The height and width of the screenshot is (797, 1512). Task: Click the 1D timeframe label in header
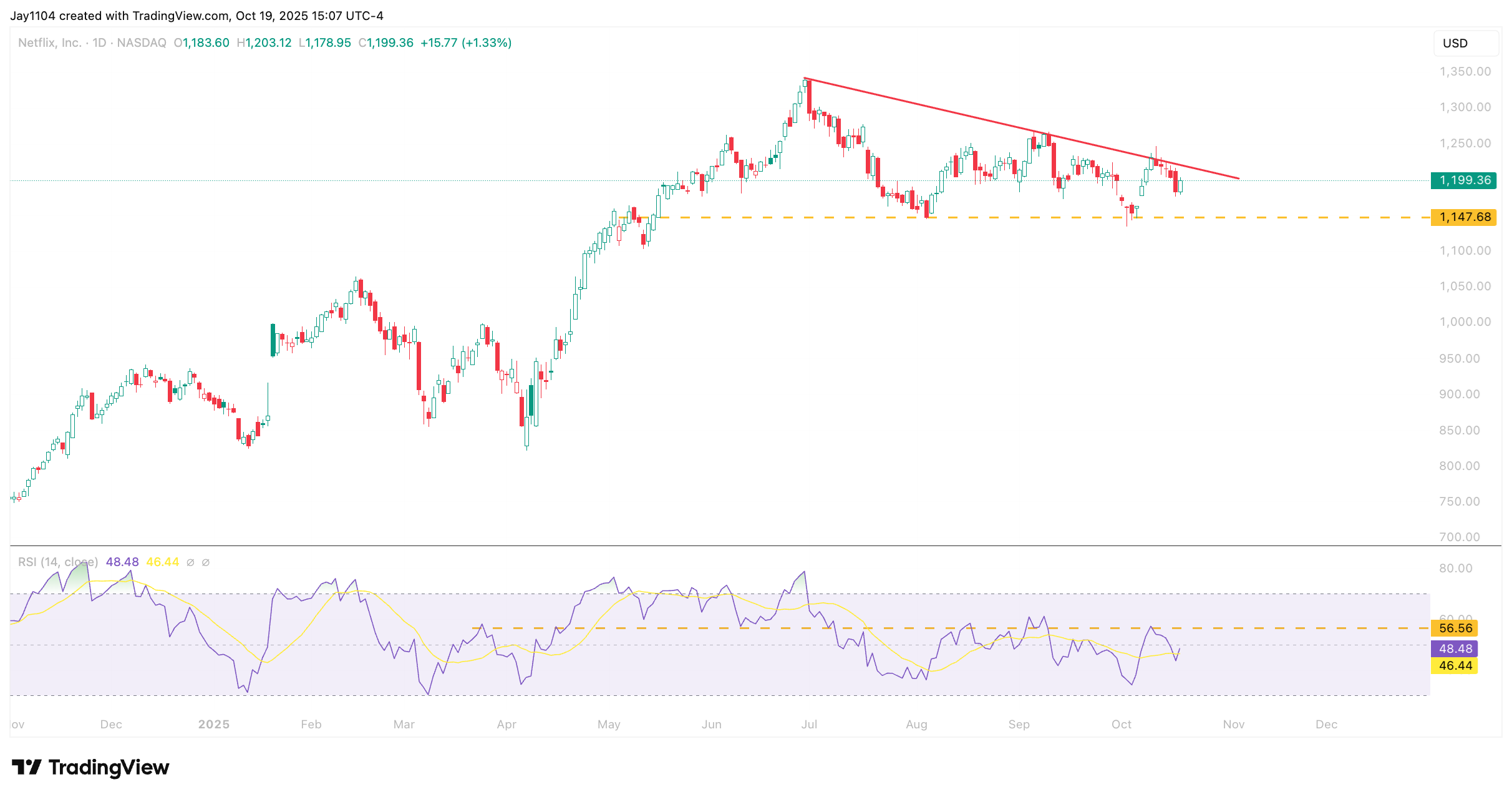coord(99,43)
